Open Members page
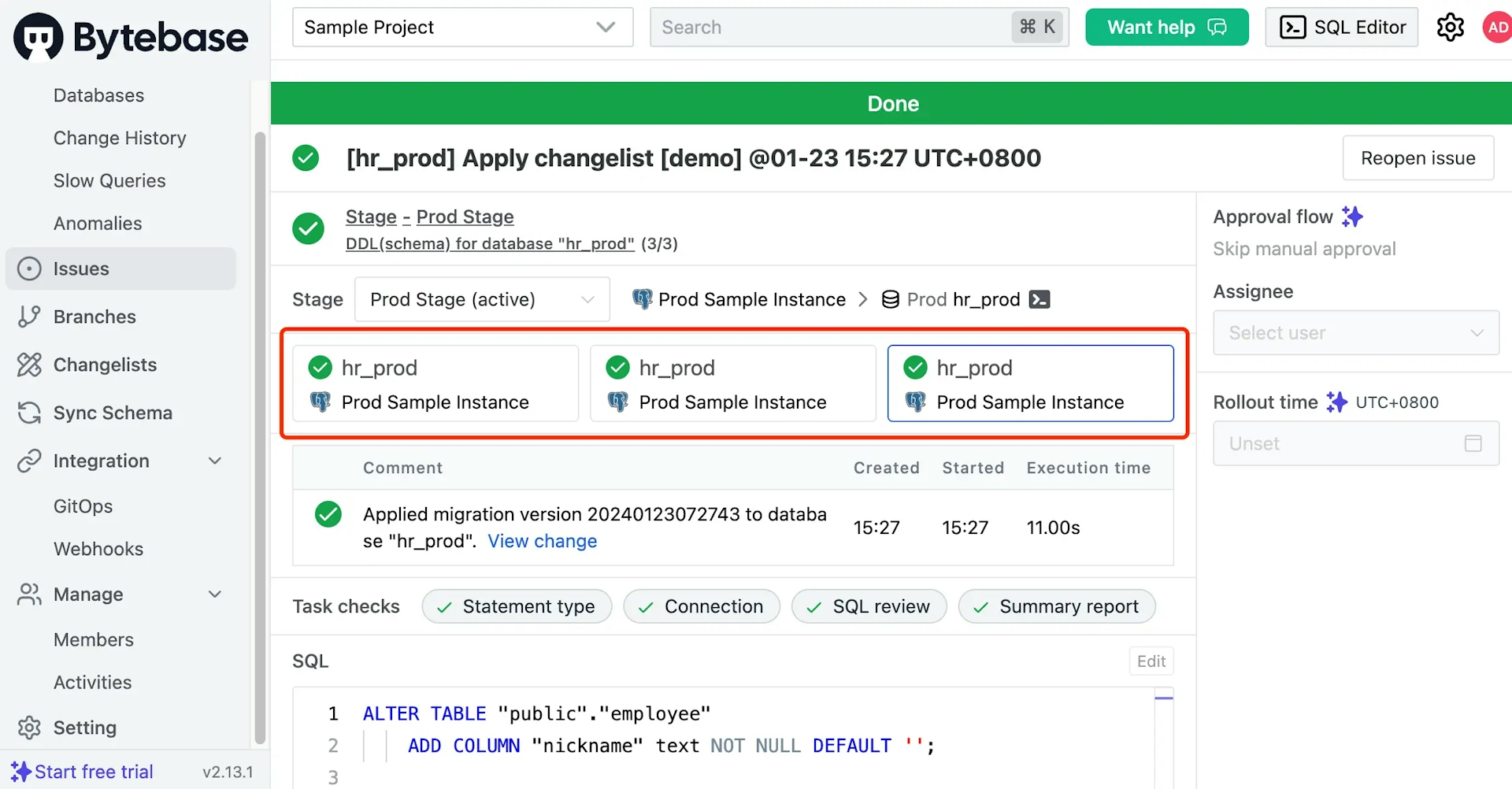Viewport: 1512px width, 789px height. click(94, 639)
